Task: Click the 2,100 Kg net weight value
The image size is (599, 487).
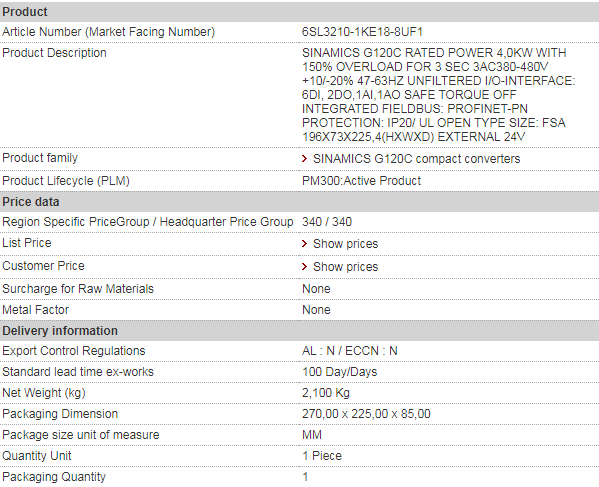Action: [x=326, y=393]
